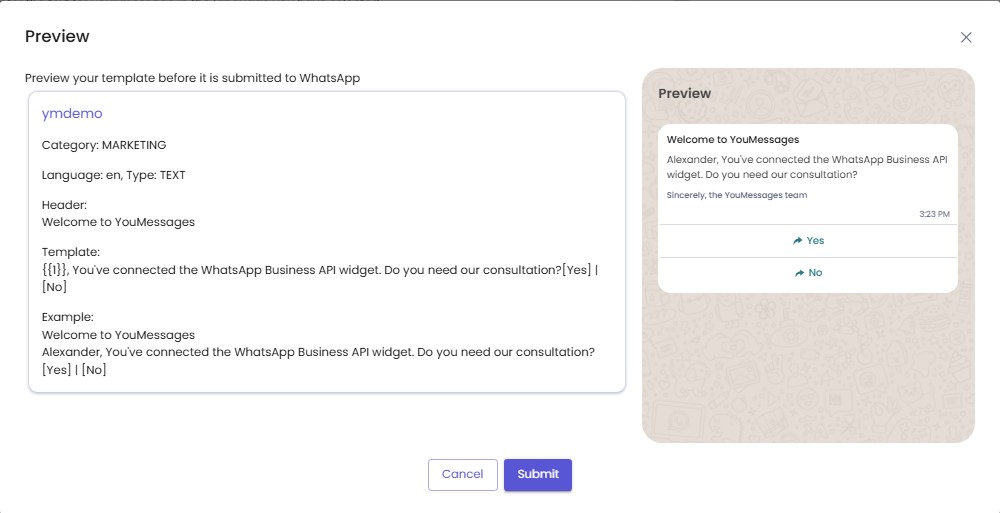Click the Example: label in template details
This screenshot has height=513, width=1000.
coord(67,317)
